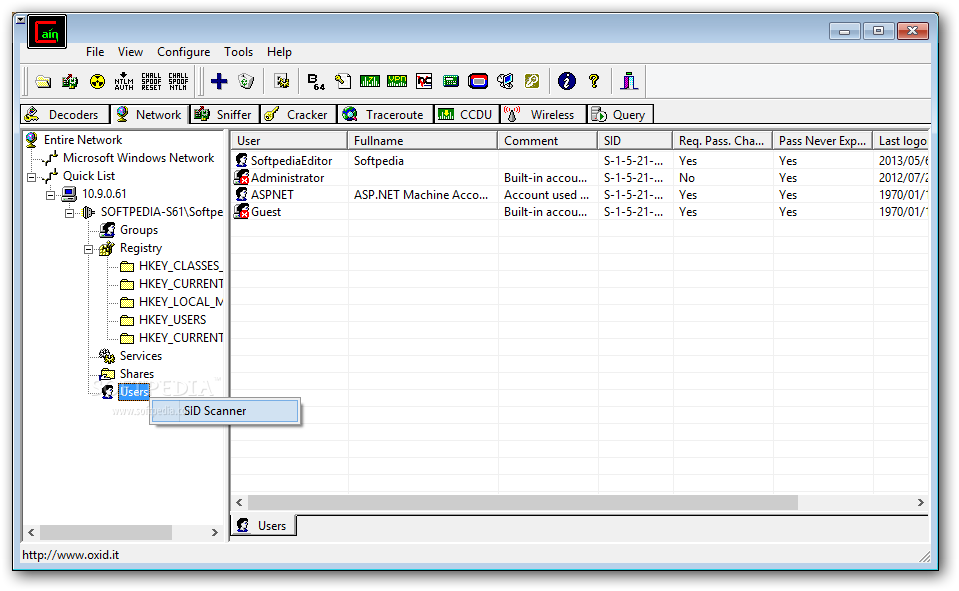This screenshot has height=591, width=959.
Task: Switch to the Query tab
Action: (620, 114)
